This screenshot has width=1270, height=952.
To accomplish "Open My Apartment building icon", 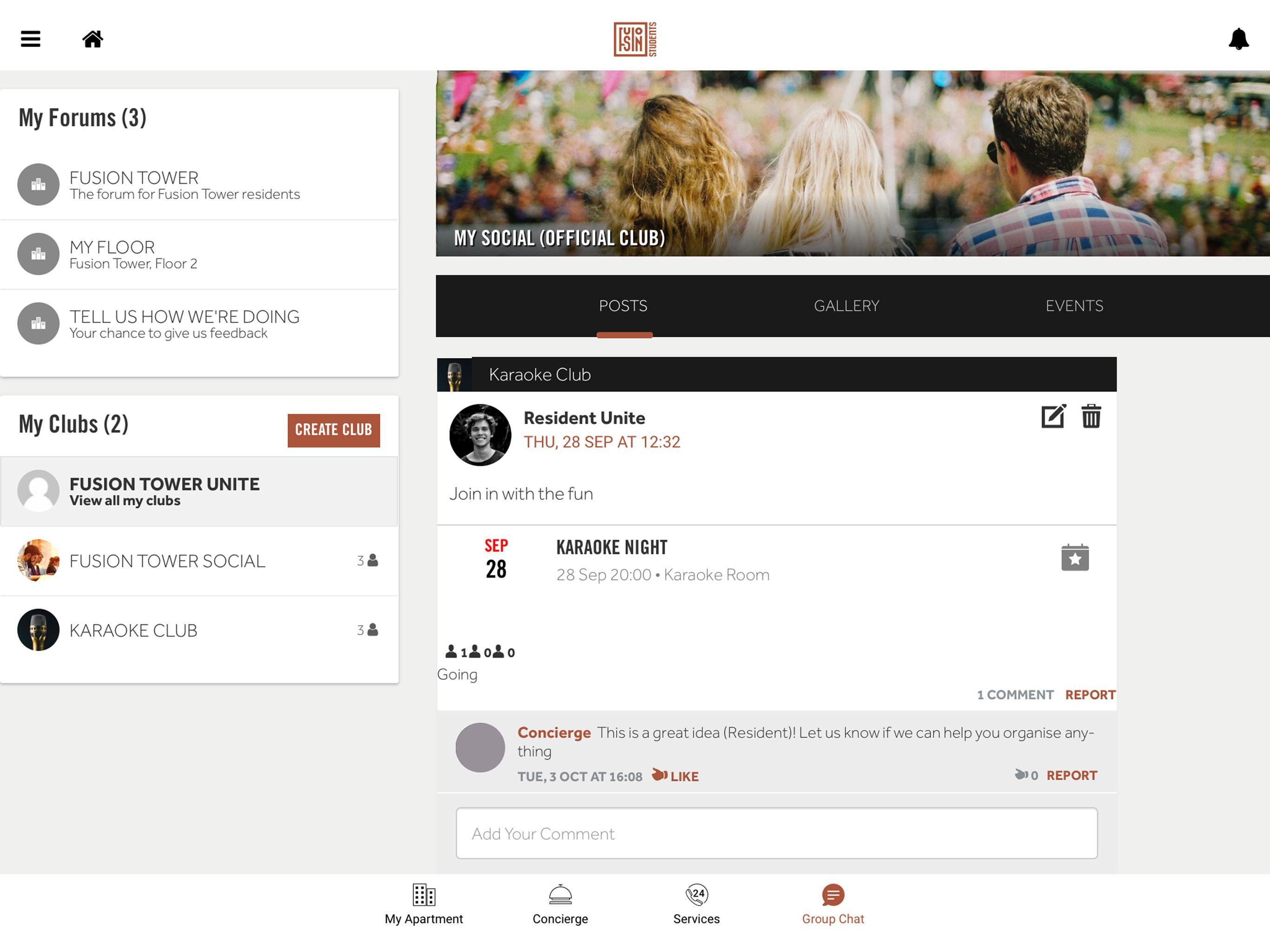I will (x=423, y=894).
